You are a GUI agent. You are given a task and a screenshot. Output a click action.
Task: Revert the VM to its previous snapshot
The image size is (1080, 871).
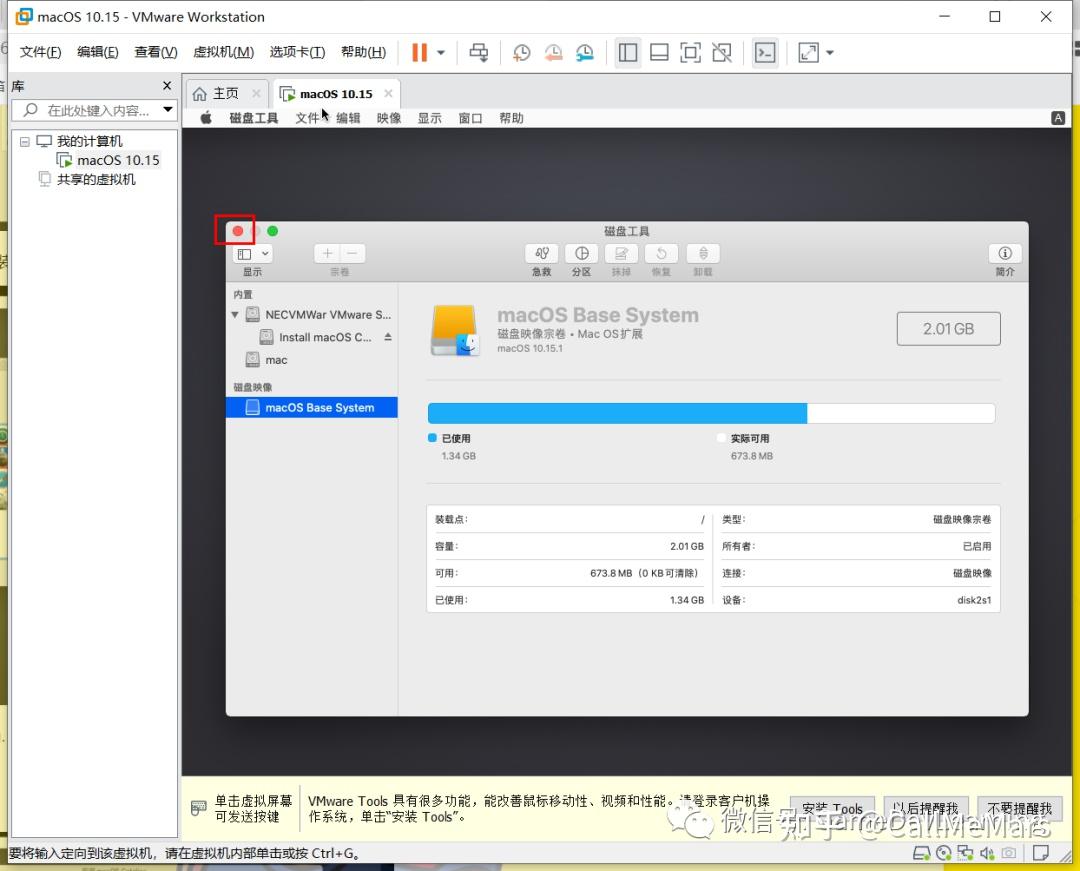(553, 52)
